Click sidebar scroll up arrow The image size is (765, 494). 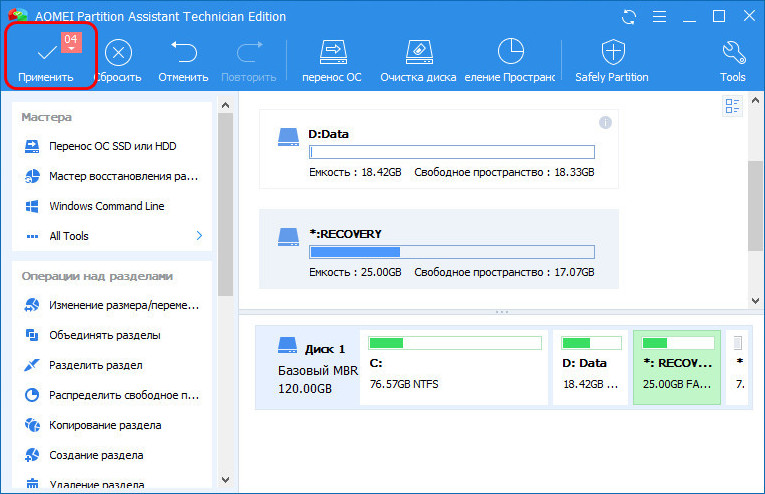point(225,105)
